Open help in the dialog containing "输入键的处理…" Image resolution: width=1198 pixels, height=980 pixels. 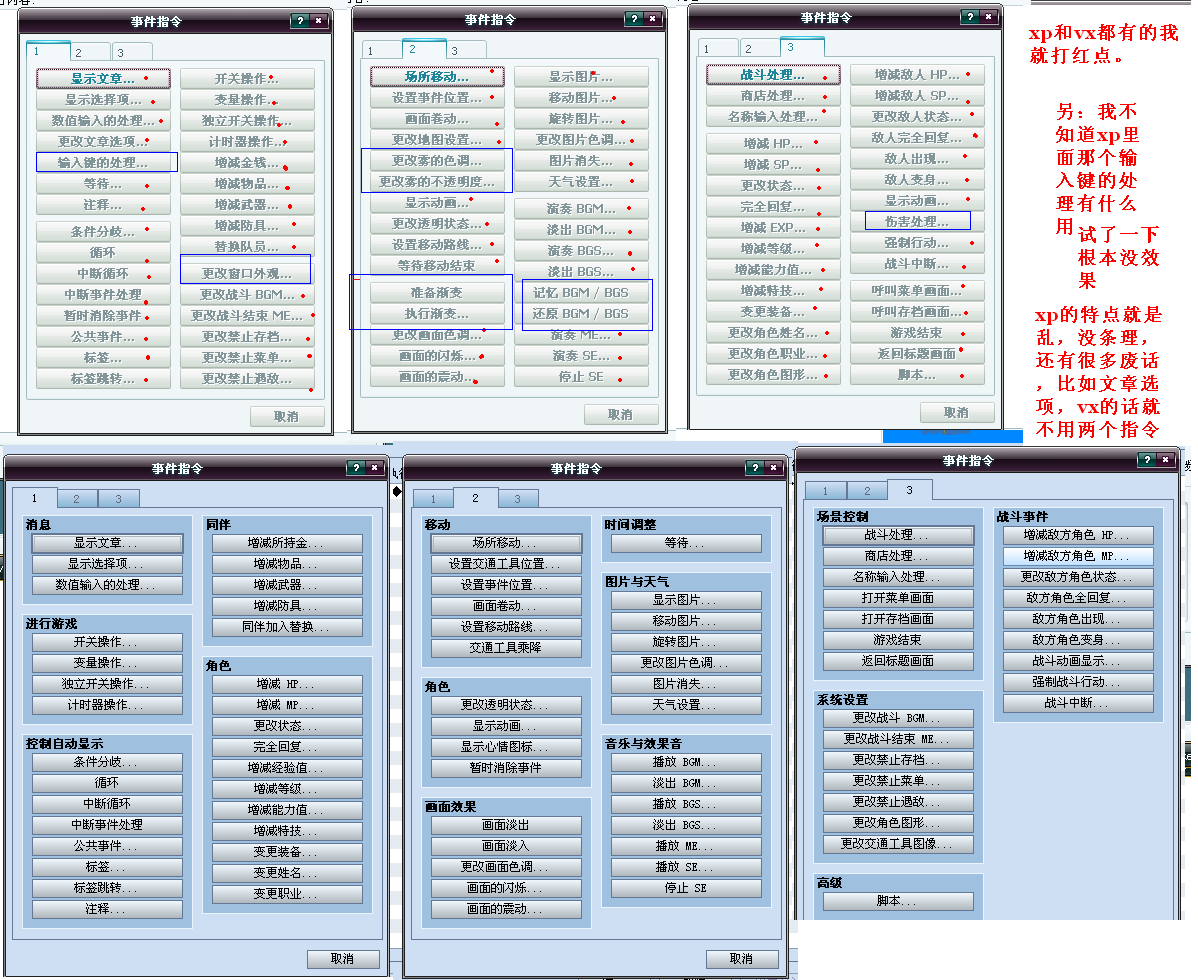tap(300, 21)
